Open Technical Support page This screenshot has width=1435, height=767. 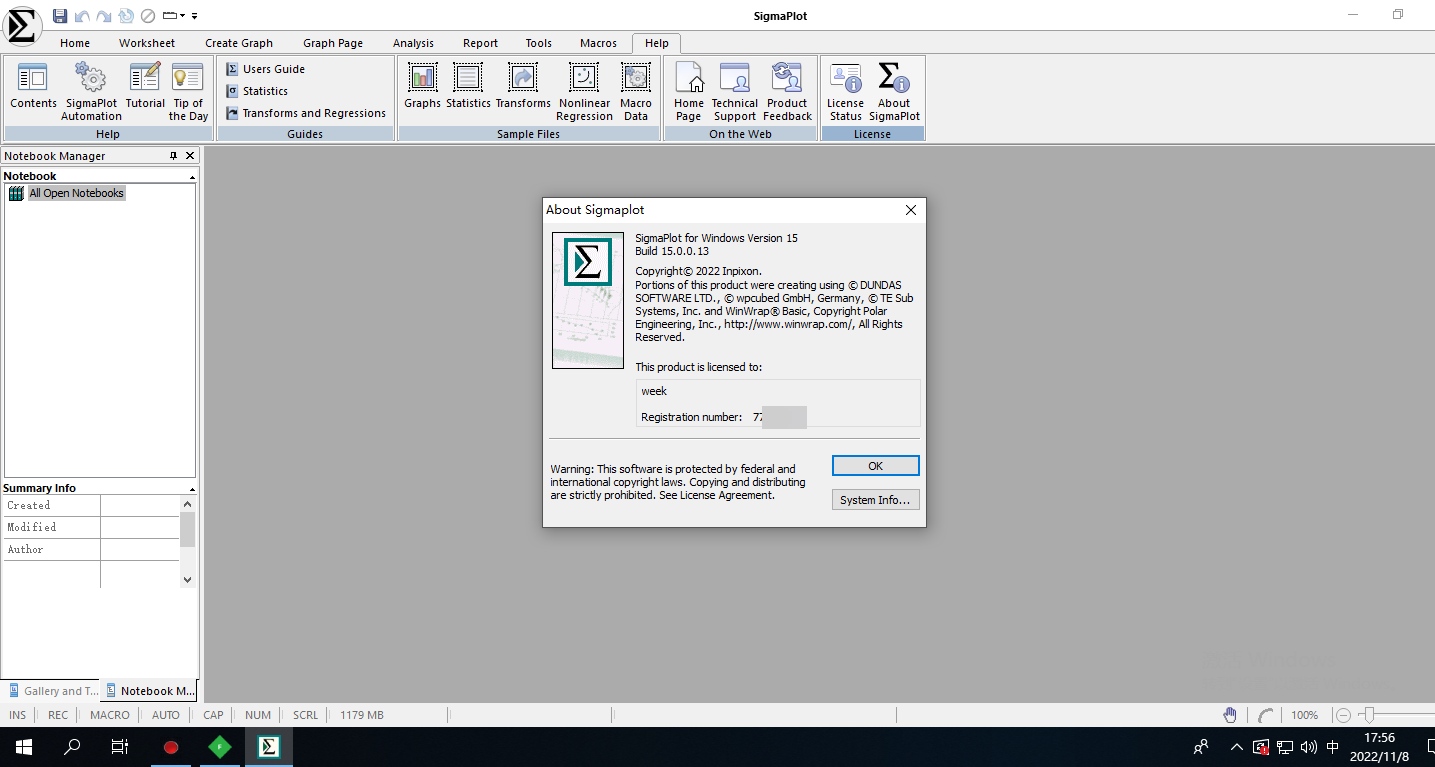[735, 91]
